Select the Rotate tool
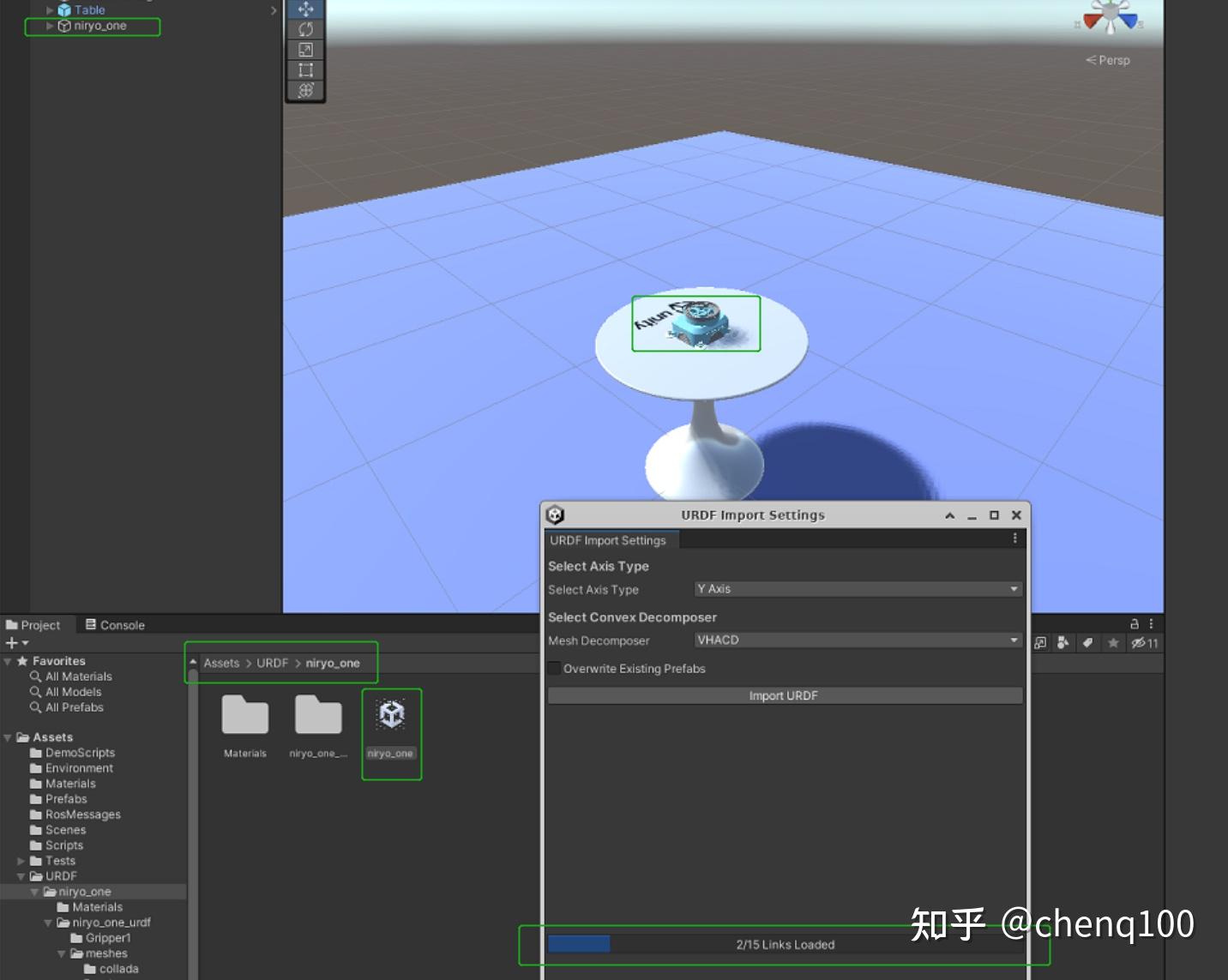Viewport: 1228px width, 980px height. click(305, 28)
